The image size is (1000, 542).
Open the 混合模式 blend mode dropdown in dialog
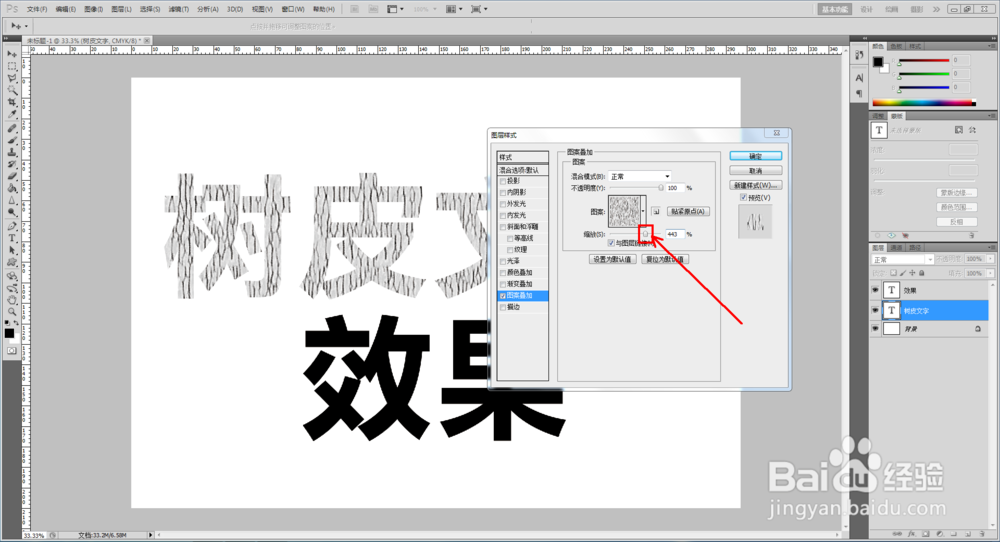(640, 177)
